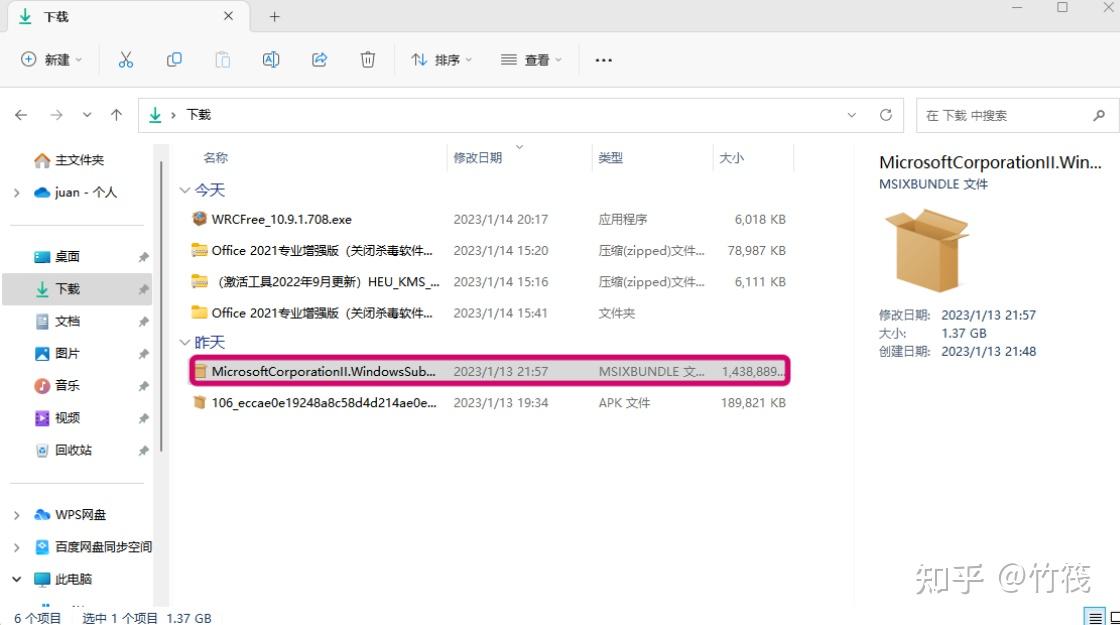The image size is (1120, 625).
Task: Sort by 名称 column header
Action: (x=216, y=158)
